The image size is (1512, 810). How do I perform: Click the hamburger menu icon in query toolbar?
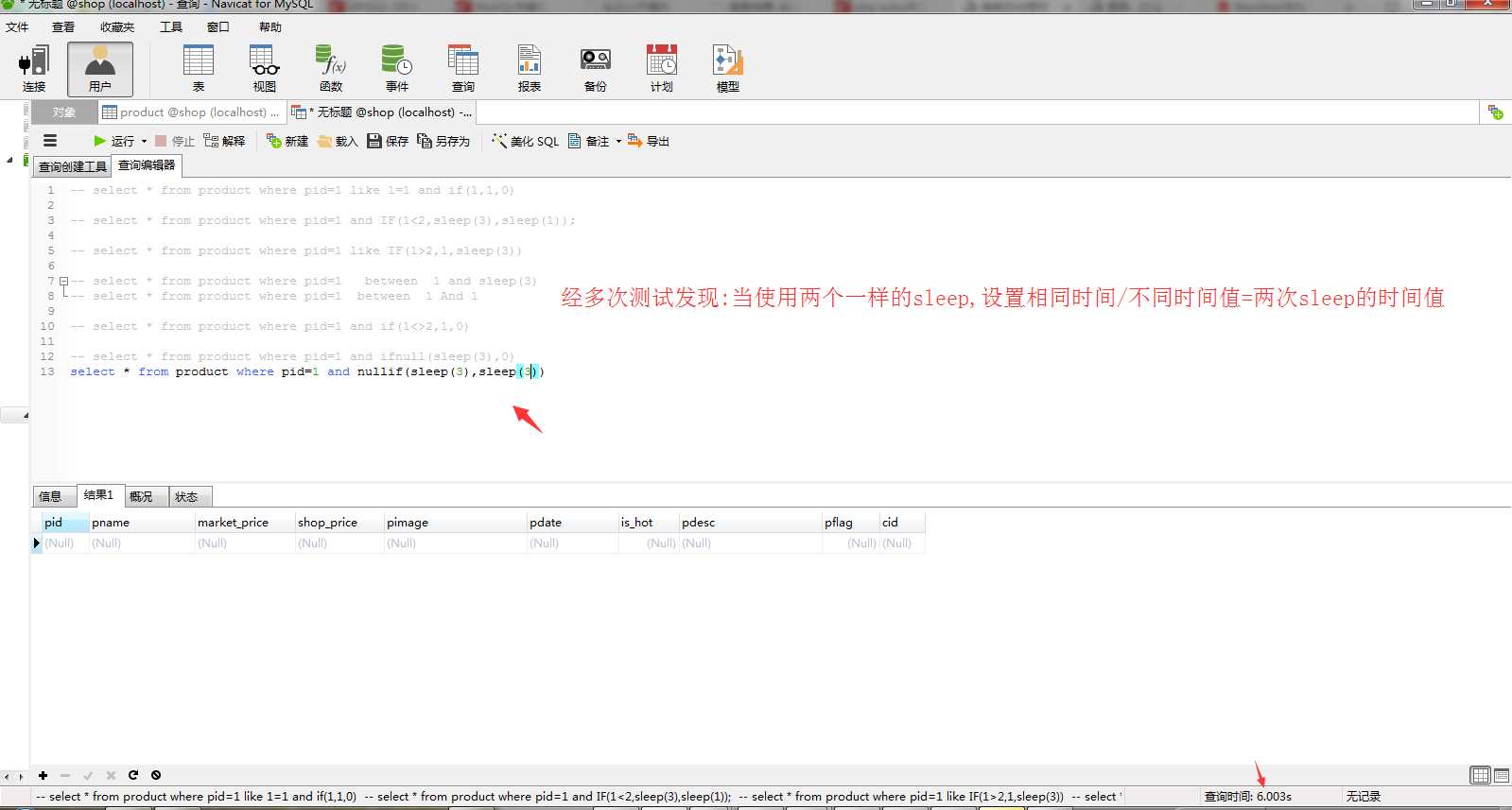[x=50, y=141]
